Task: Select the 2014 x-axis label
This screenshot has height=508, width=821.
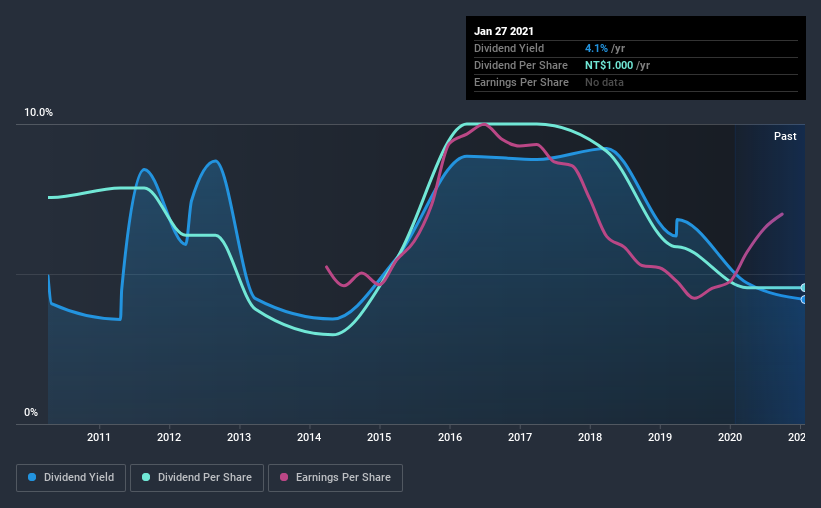Action: [309, 437]
